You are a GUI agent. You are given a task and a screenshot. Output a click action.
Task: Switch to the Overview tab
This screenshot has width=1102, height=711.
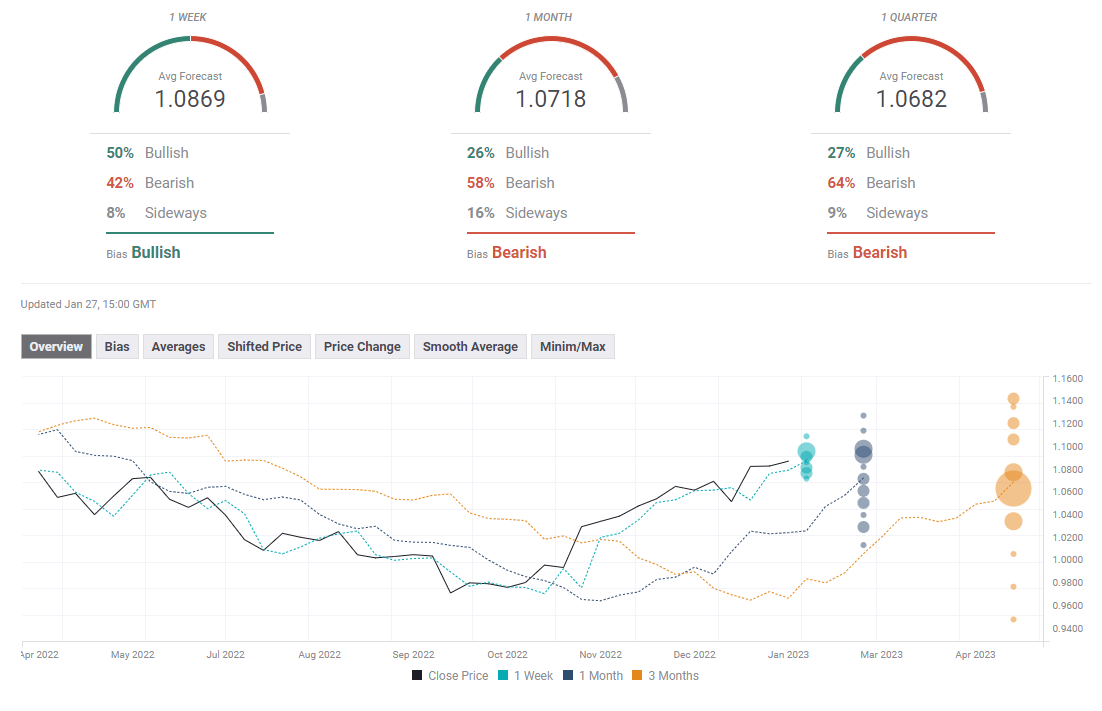click(56, 347)
